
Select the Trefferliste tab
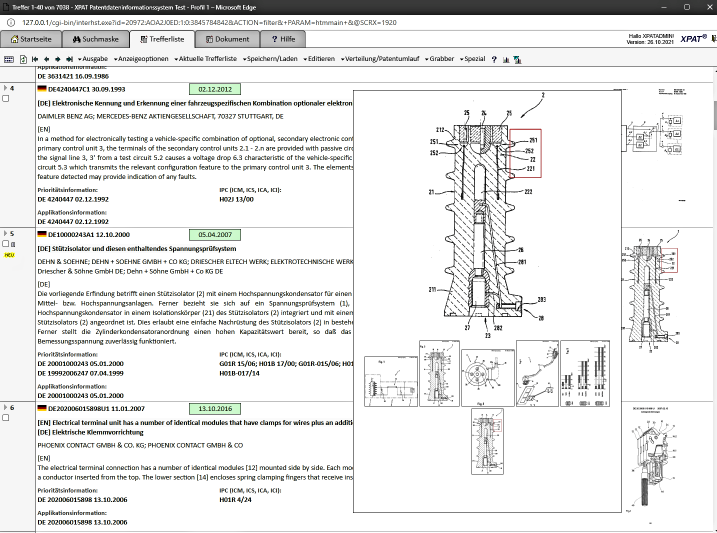pyautogui.click(x=162, y=39)
